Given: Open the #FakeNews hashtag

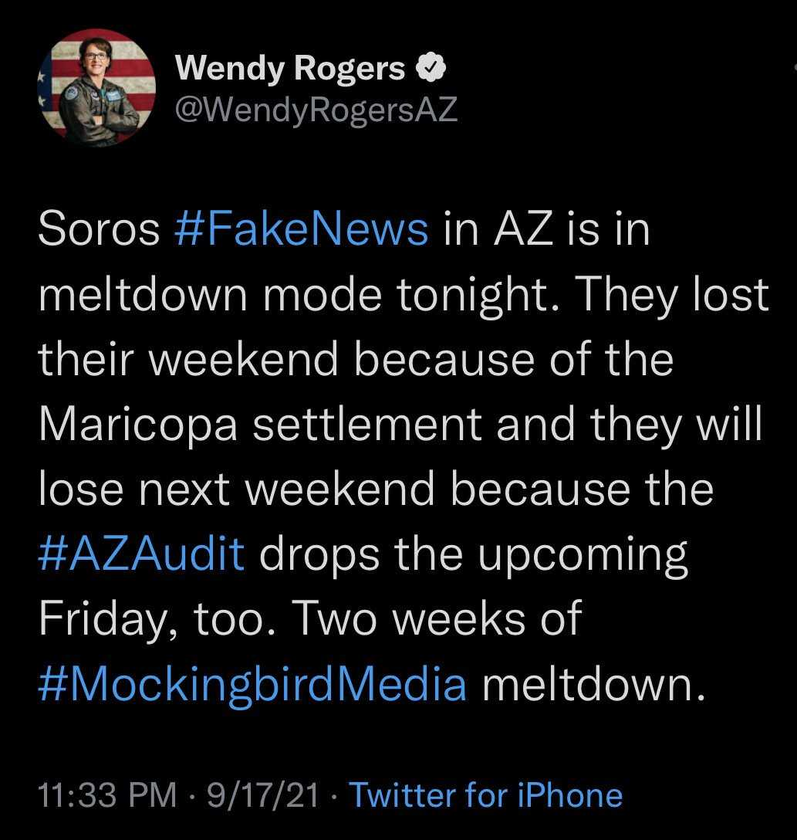Looking at the screenshot, I should pos(302,229).
